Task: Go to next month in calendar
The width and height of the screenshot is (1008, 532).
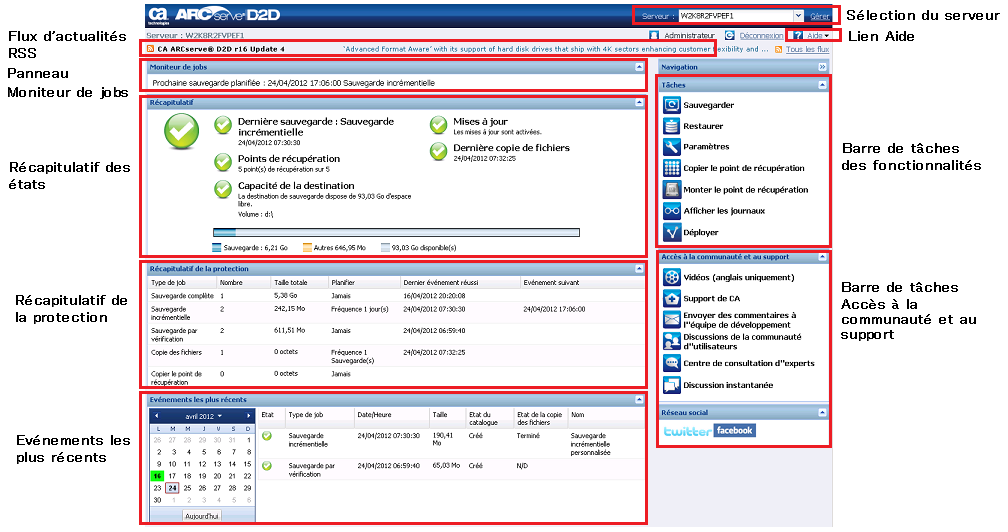Action: click(x=249, y=416)
